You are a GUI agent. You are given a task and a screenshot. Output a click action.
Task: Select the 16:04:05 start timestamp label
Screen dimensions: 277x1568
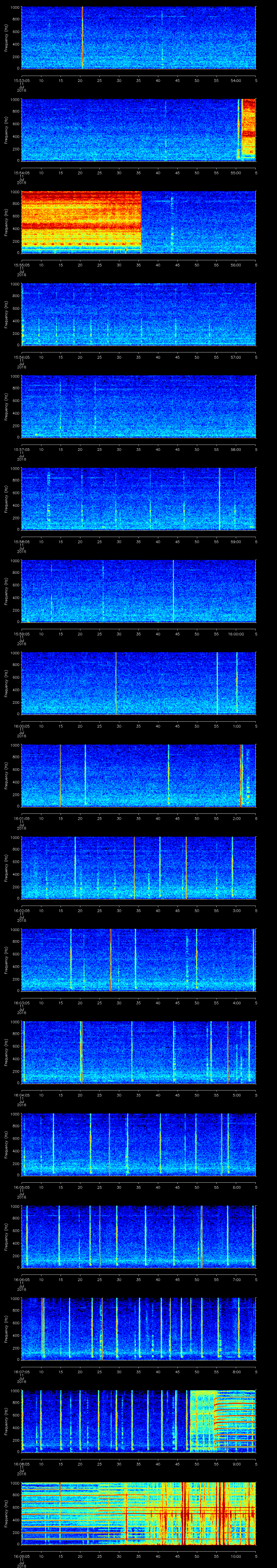click(x=21, y=1095)
